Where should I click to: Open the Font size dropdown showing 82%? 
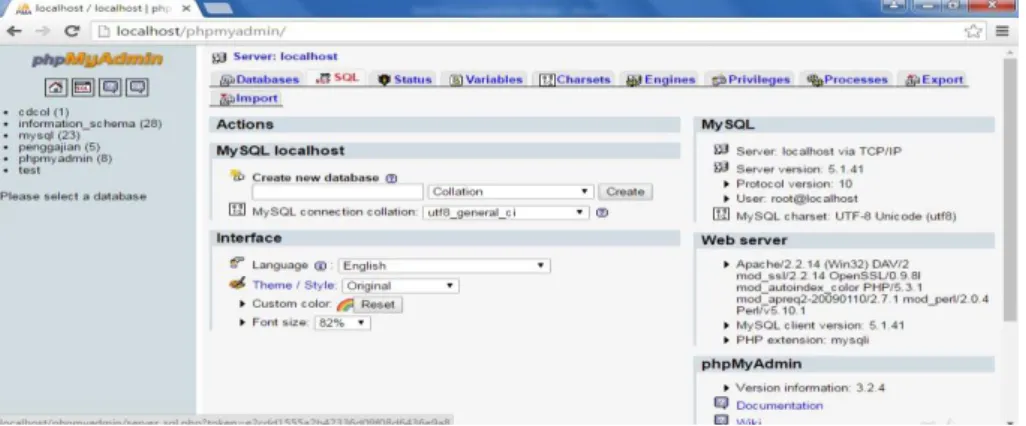(x=342, y=323)
